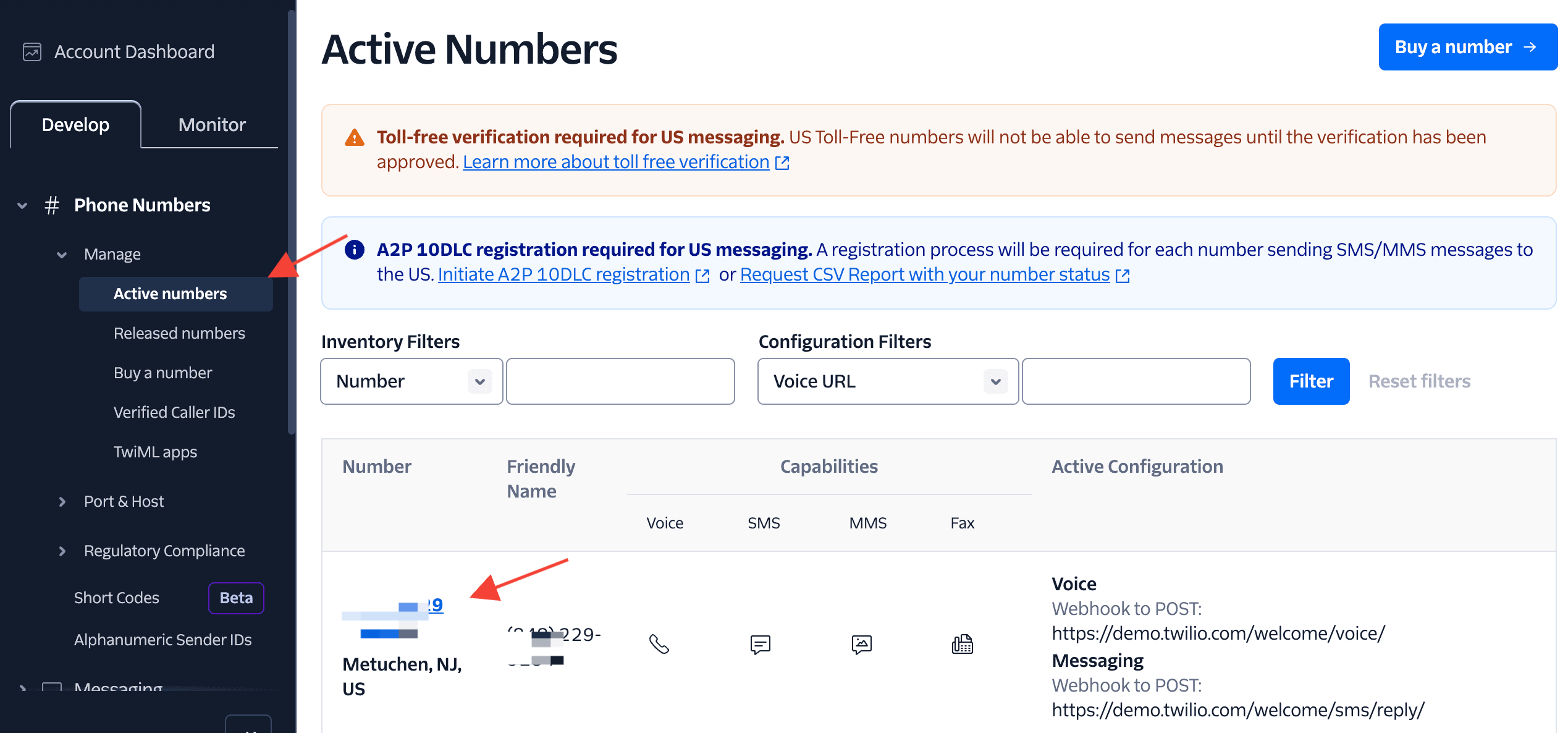Switch to the Monitor tab
Screen dimensions: 1568x733
[x=212, y=125]
